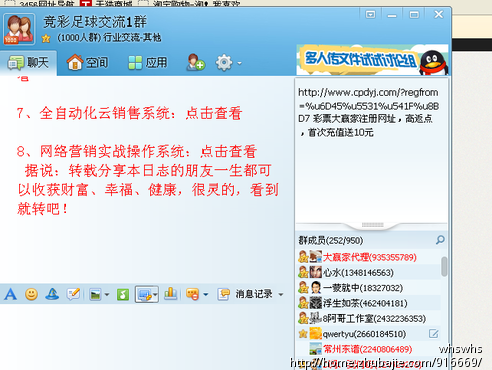Click the 多人传文件 banner ad

[x=372, y=60]
